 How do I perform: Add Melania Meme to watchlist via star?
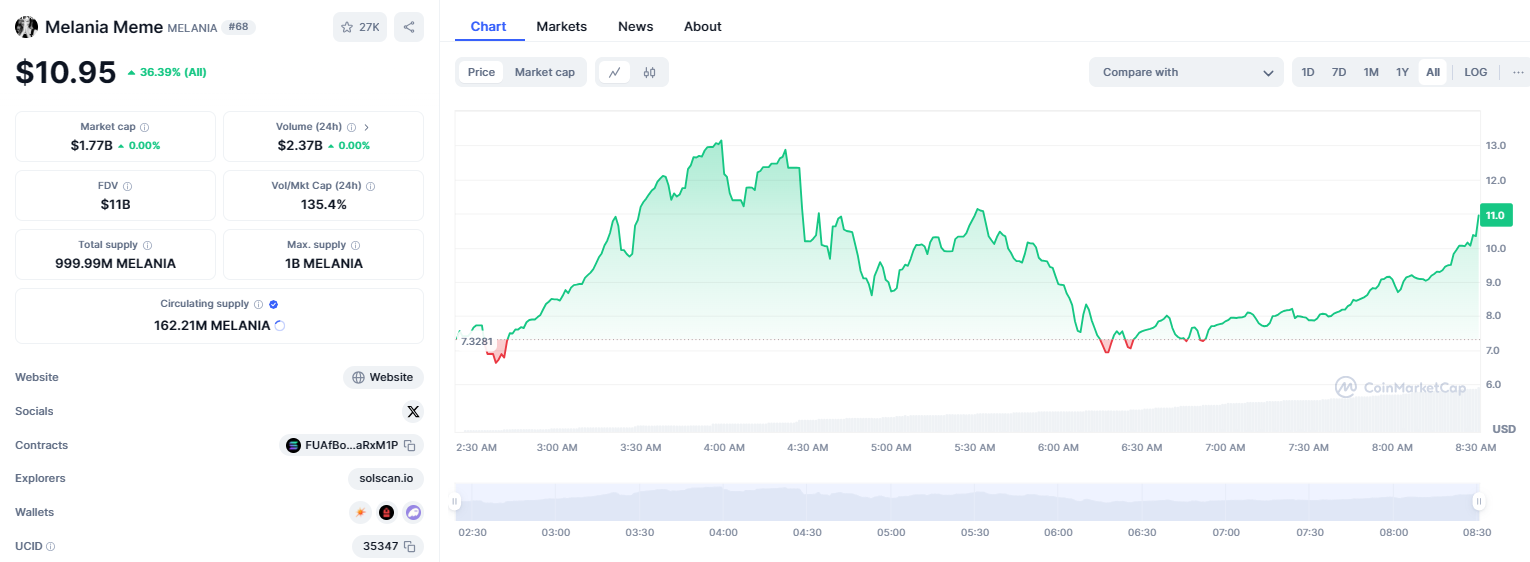(x=360, y=27)
